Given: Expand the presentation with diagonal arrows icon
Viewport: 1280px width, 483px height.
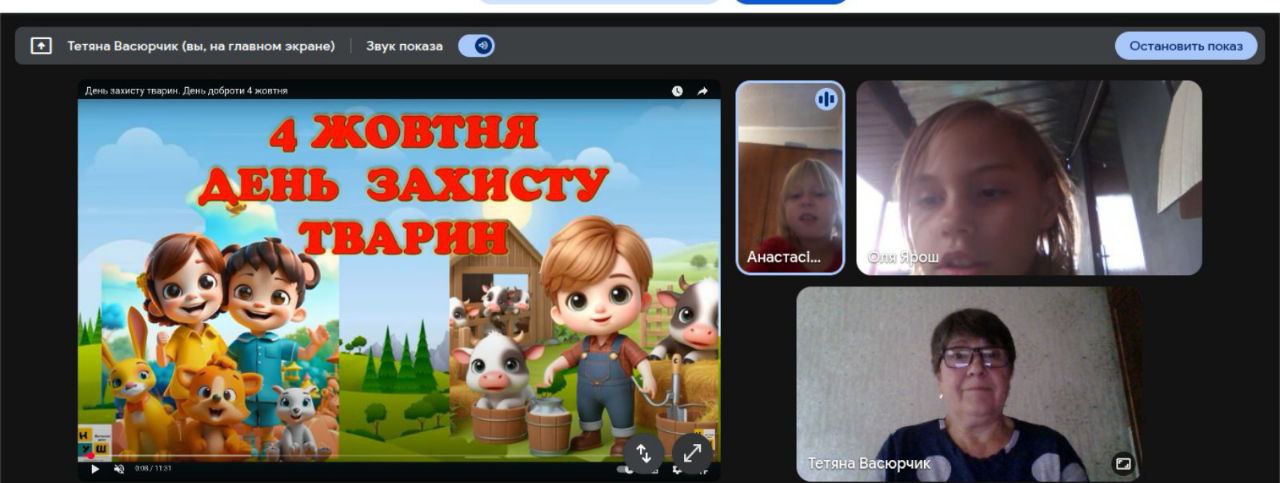Looking at the screenshot, I should (x=692, y=454).
